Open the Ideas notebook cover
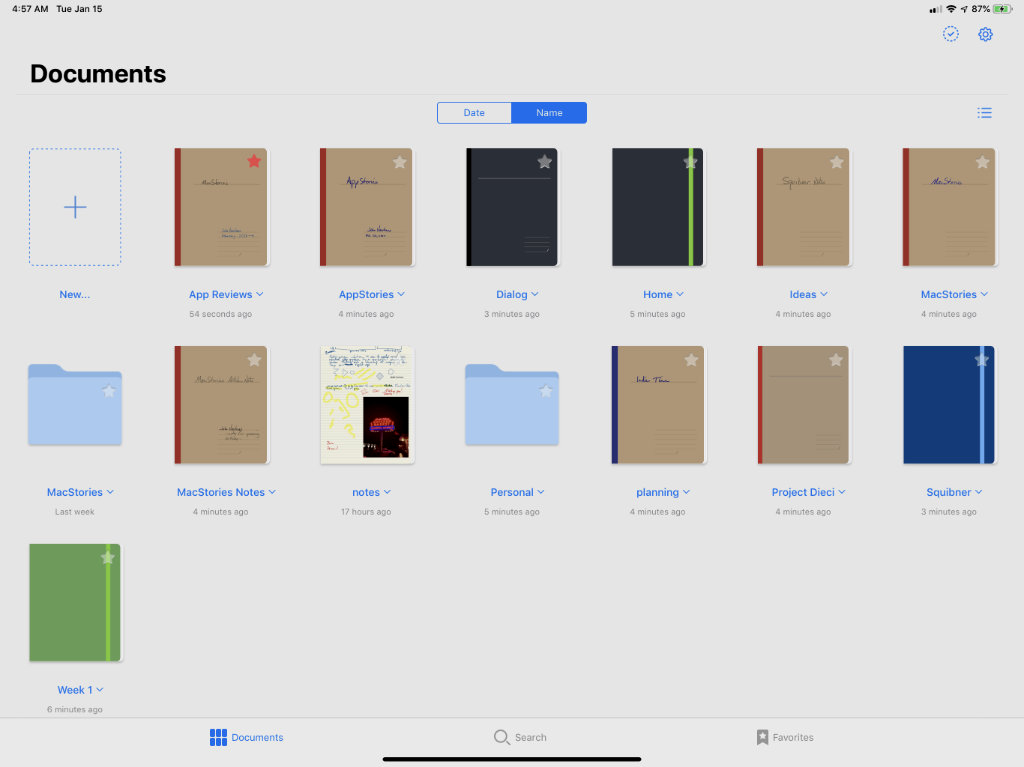 pos(803,207)
